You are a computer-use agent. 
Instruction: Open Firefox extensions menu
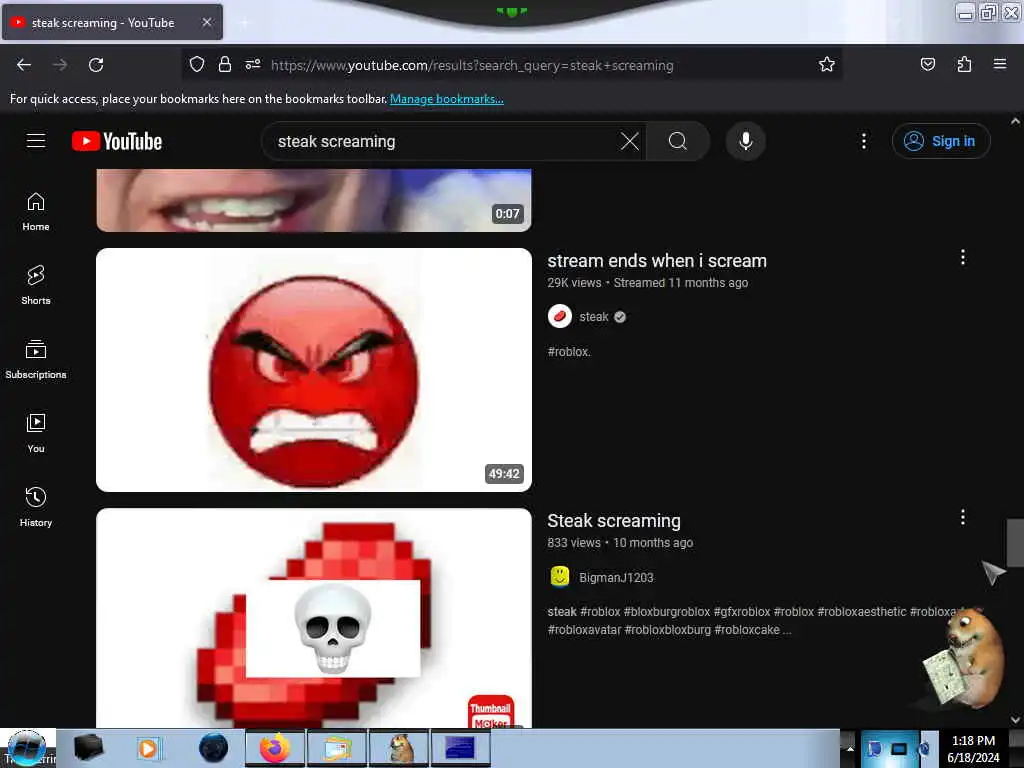click(964, 64)
